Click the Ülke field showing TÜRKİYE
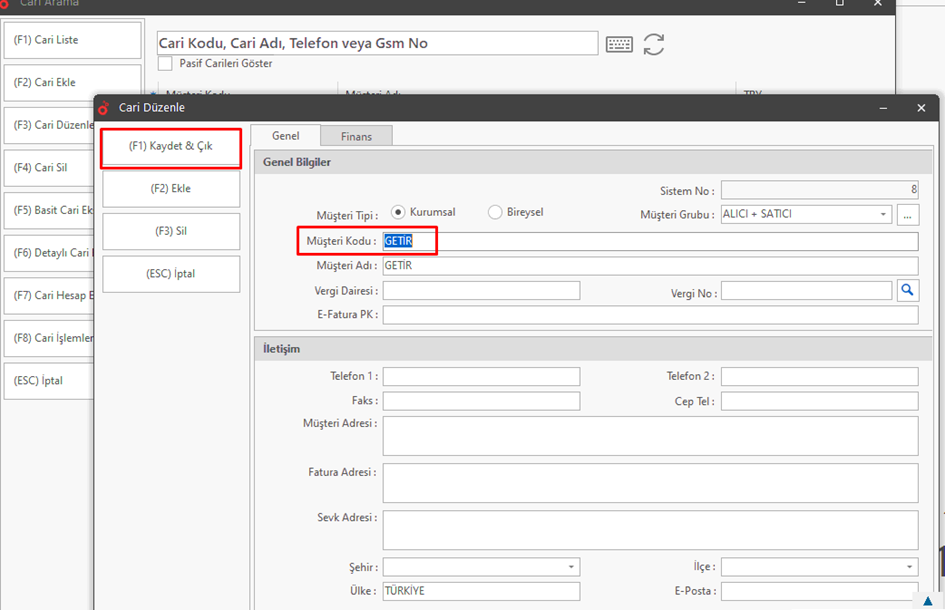 point(482,591)
